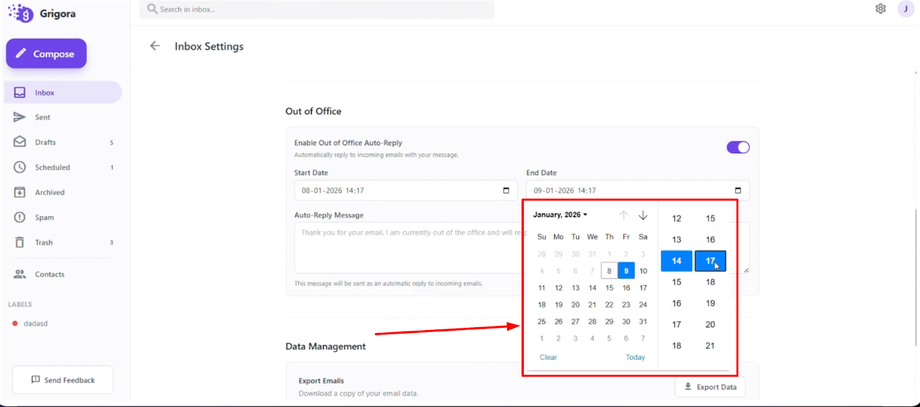Select hour 13 in the time picker
Screen dimensions: 920x407
pyautogui.click(x=677, y=240)
